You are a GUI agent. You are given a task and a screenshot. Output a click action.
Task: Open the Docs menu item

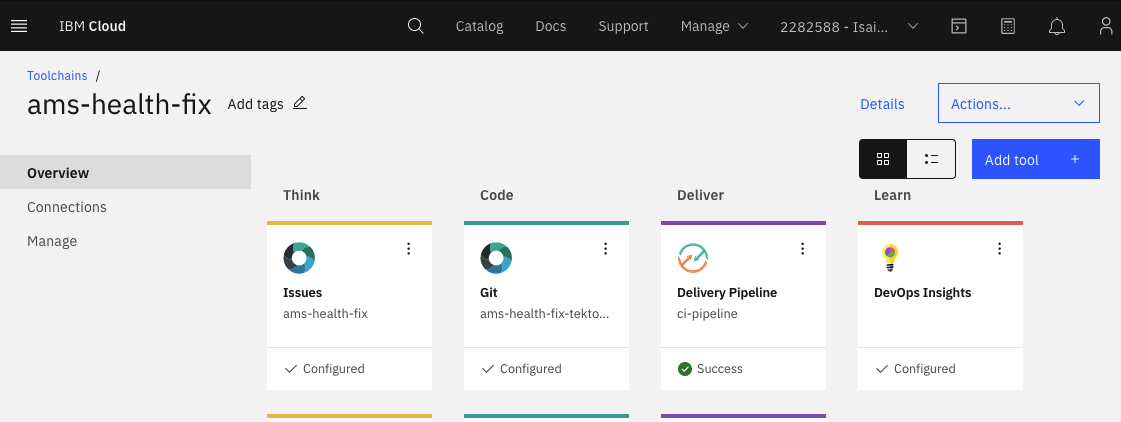(550, 26)
